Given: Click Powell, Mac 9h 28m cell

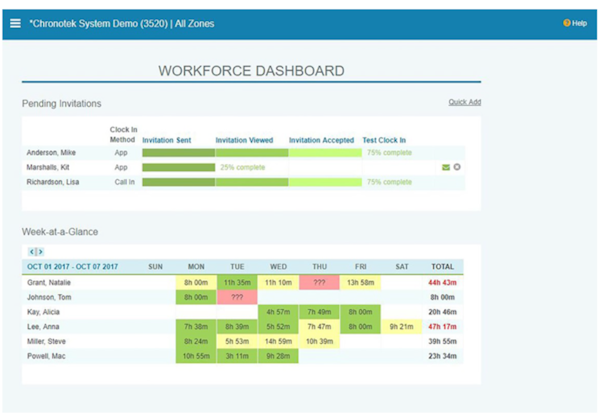Looking at the screenshot, I should (x=278, y=356).
